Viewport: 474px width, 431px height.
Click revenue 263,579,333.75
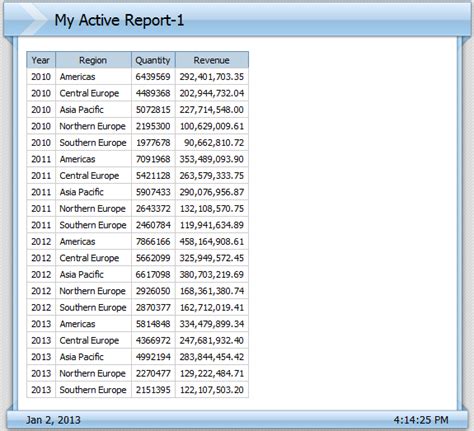(212, 176)
